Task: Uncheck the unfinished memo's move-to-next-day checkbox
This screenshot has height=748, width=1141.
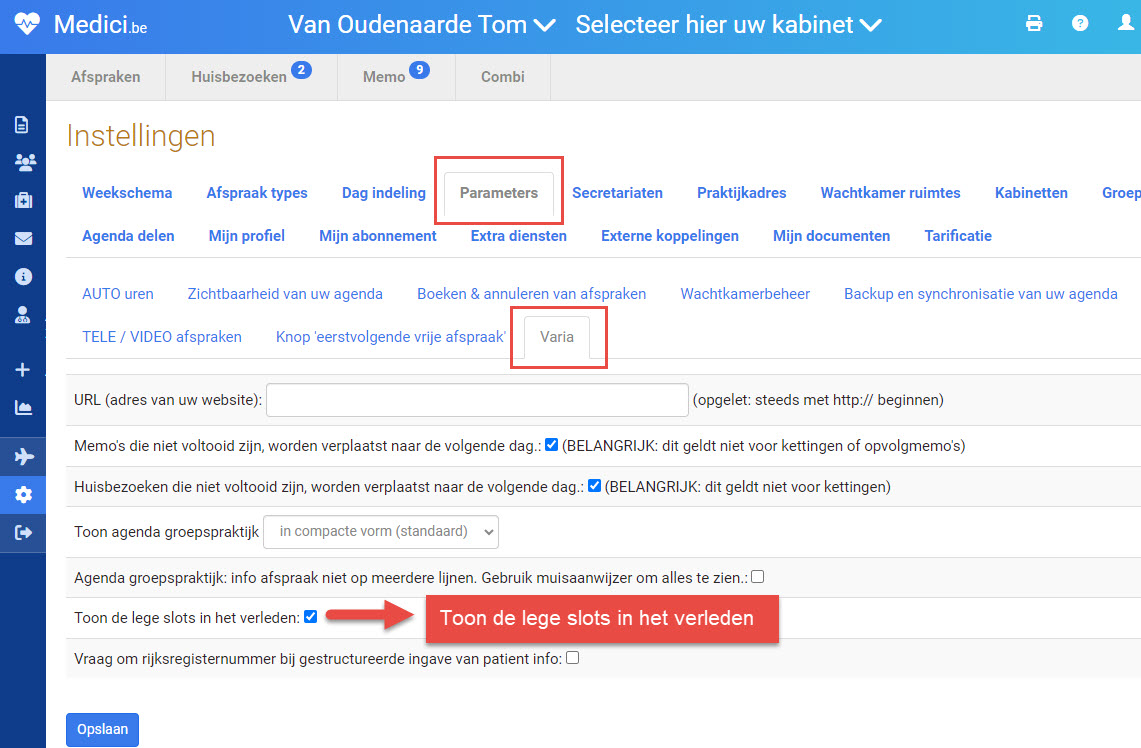Action: tap(552, 445)
